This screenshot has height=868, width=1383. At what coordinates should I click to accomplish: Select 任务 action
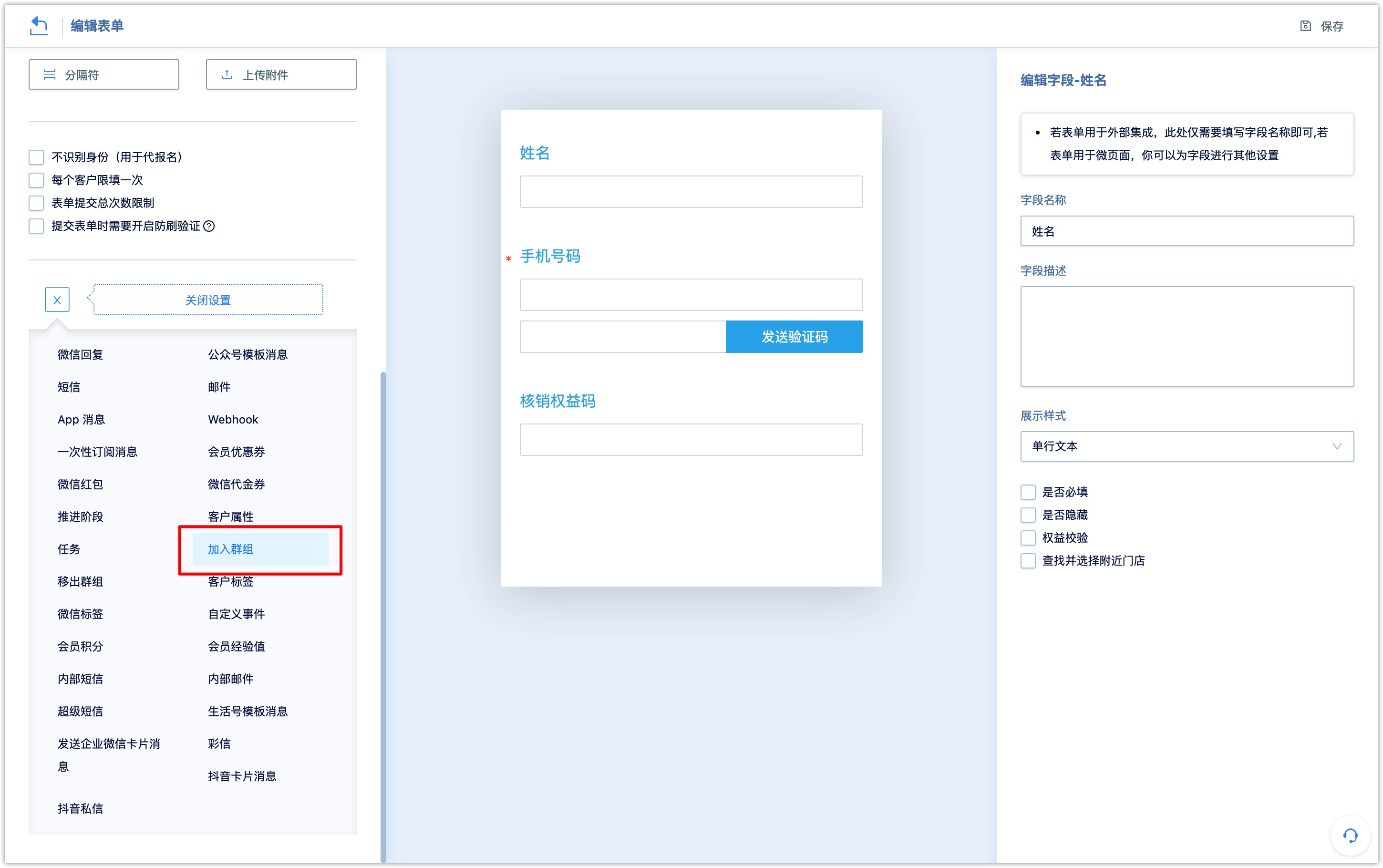point(69,549)
